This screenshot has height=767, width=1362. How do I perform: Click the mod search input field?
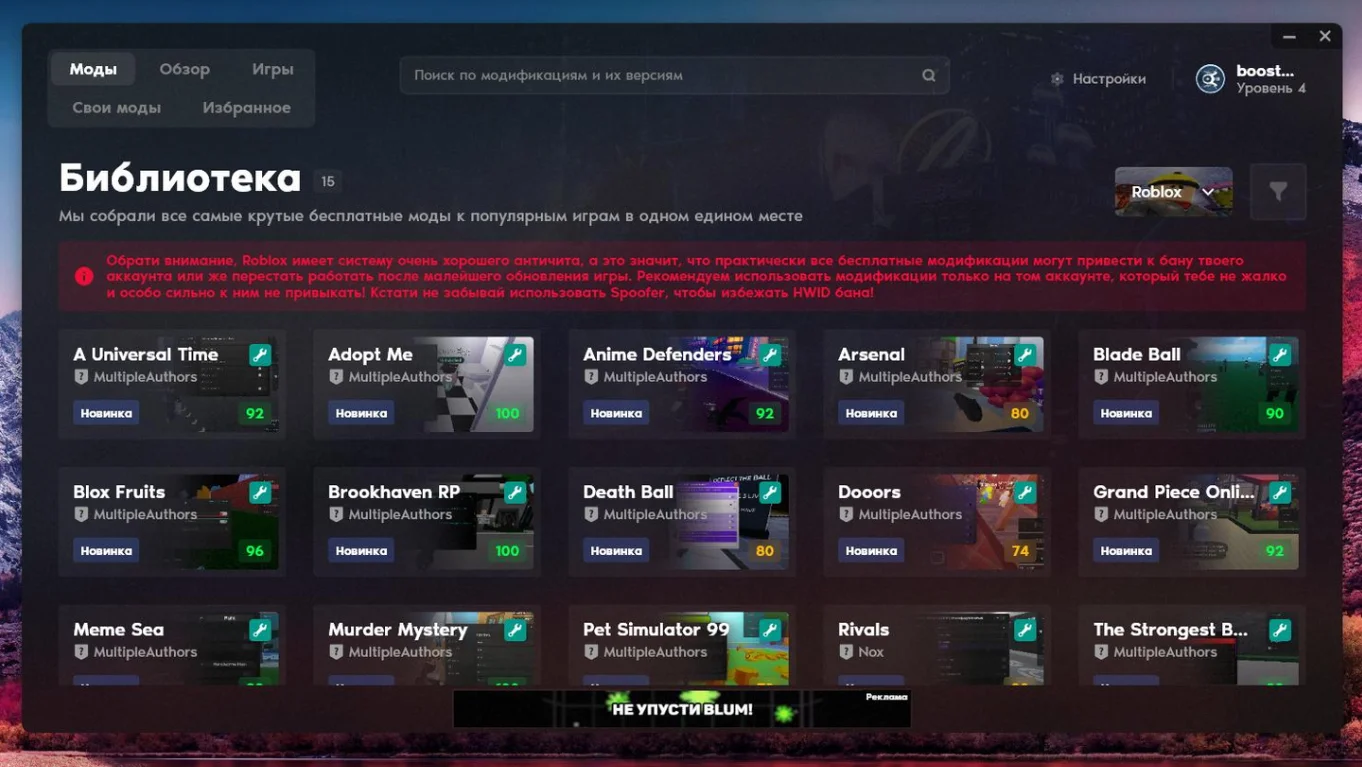coord(660,75)
